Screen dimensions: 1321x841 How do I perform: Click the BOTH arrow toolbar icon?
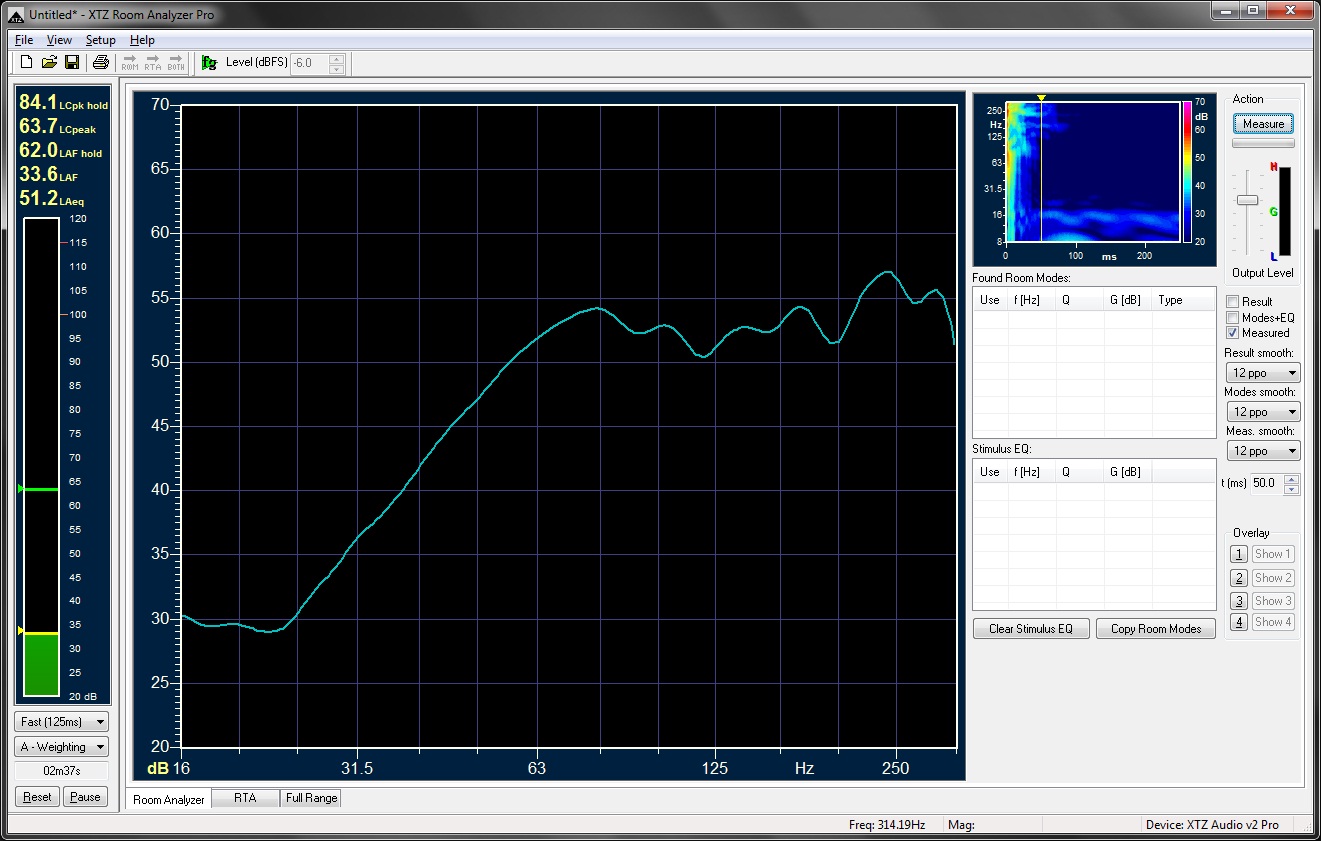coord(176,63)
